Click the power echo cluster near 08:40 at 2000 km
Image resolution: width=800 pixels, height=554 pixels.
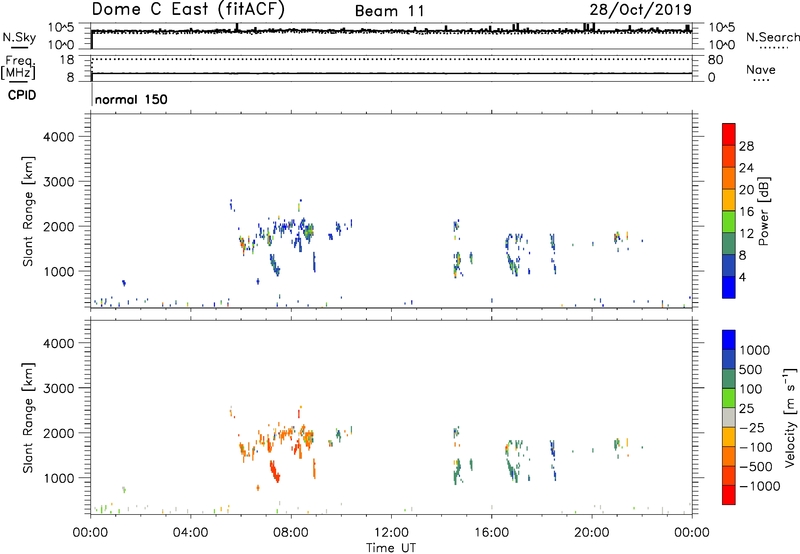(308, 231)
